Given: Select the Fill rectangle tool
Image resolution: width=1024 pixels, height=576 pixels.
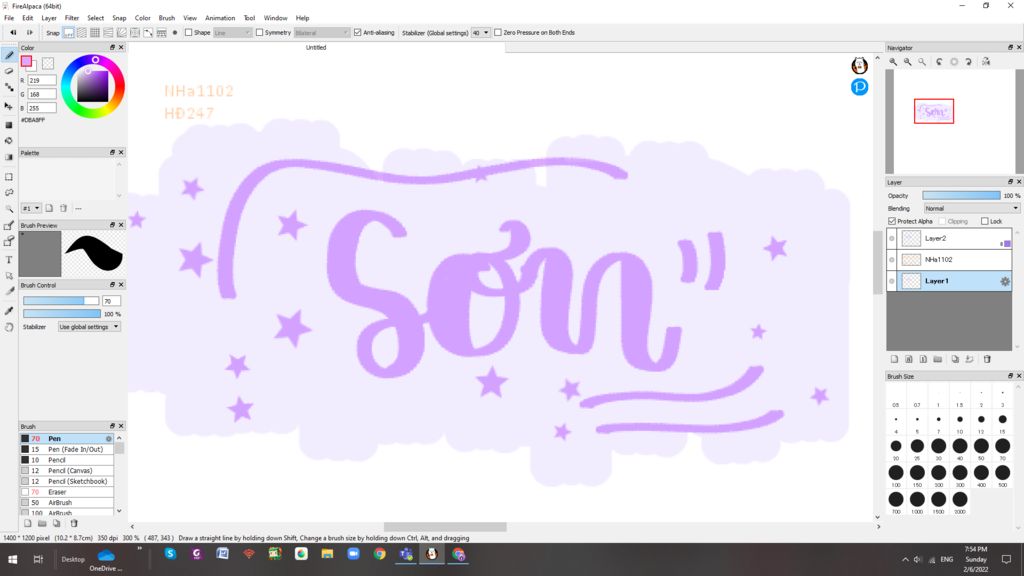Looking at the screenshot, I should click(9, 125).
